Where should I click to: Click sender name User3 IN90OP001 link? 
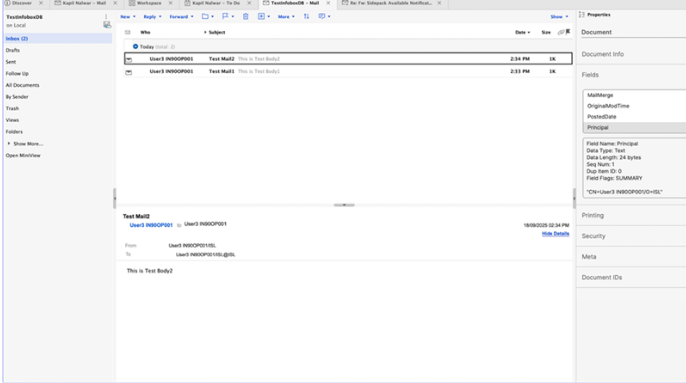151,225
